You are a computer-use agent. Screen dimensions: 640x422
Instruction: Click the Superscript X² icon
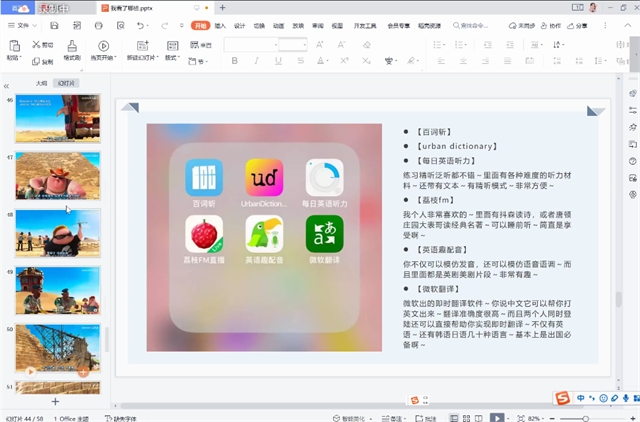(x=344, y=61)
